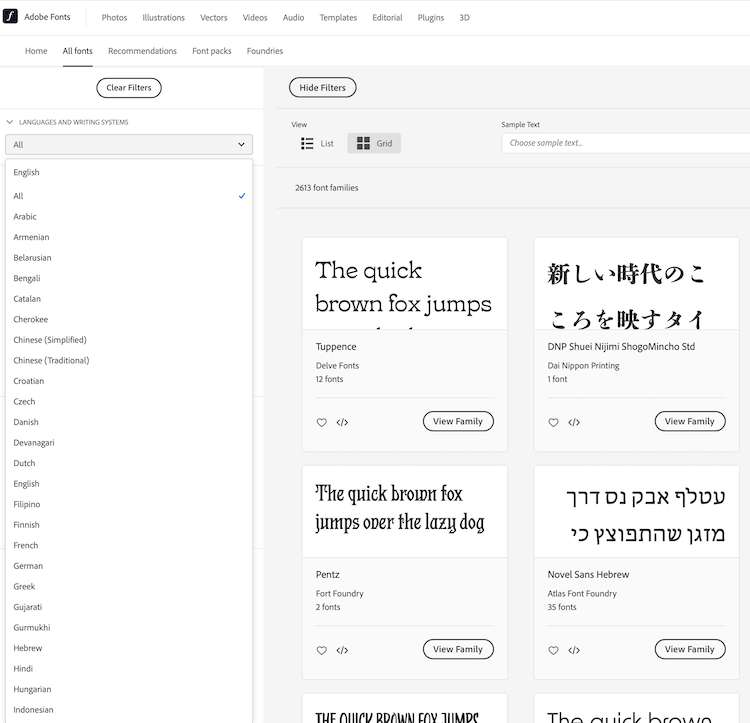Open Vectors in top navigation
Image resolution: width=750 pixels, height=723 pixels.
(213, 18)
